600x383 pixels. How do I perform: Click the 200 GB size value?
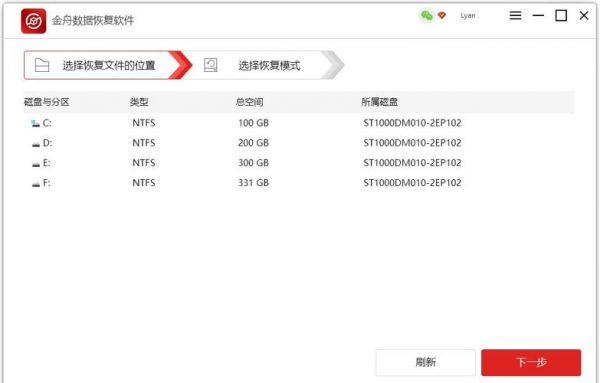253,143
